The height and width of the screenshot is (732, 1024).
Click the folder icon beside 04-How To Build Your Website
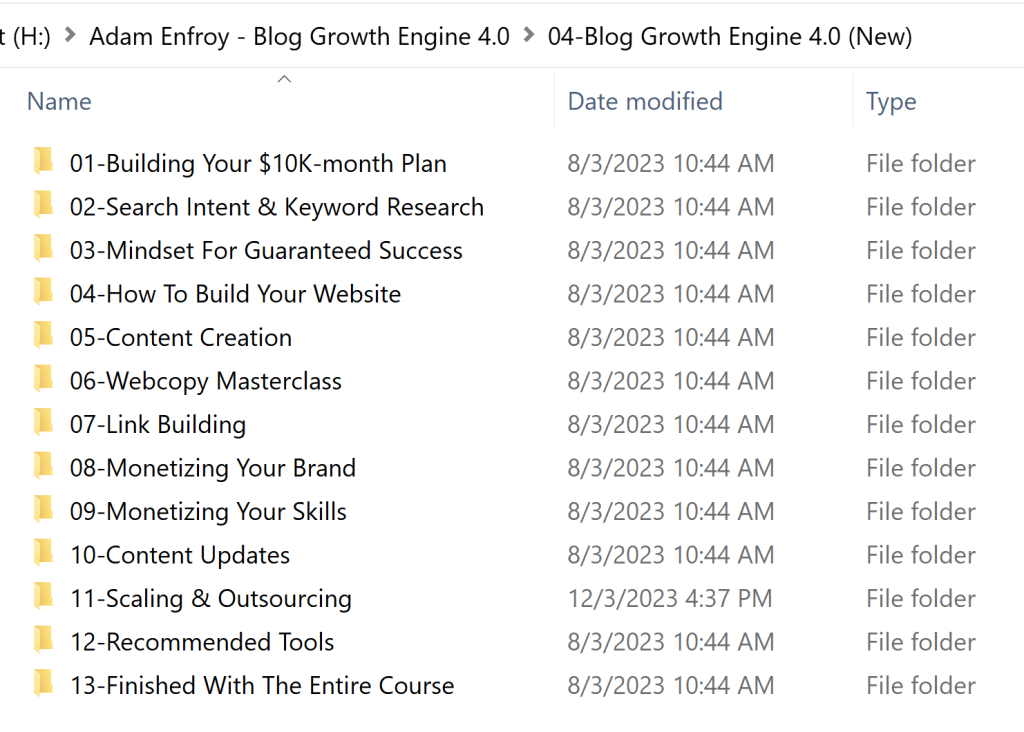tap(44, 293)
